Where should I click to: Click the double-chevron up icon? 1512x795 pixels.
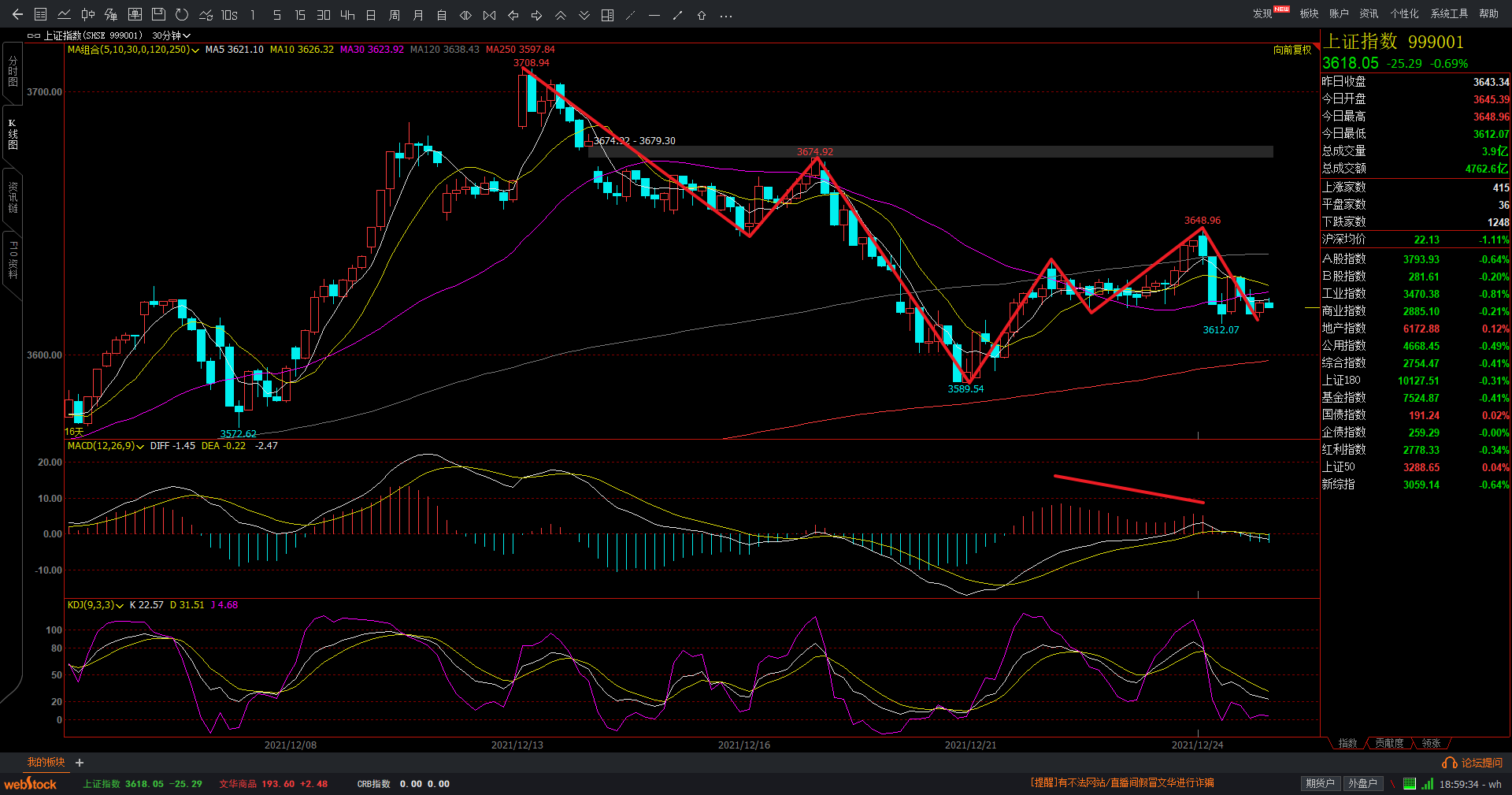tap(561, 15)
